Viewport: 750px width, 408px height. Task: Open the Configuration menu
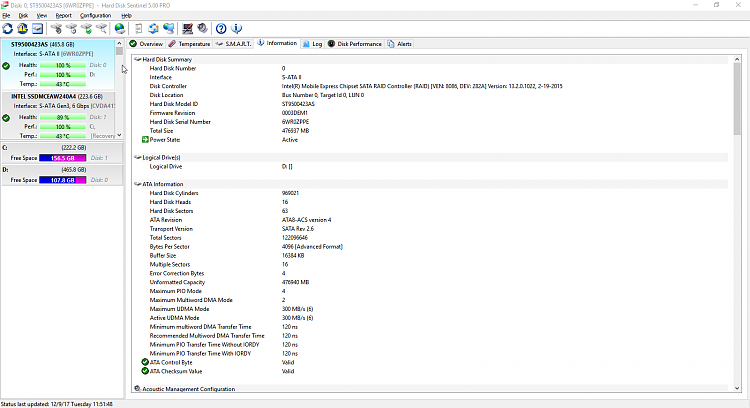click(95, 15)
